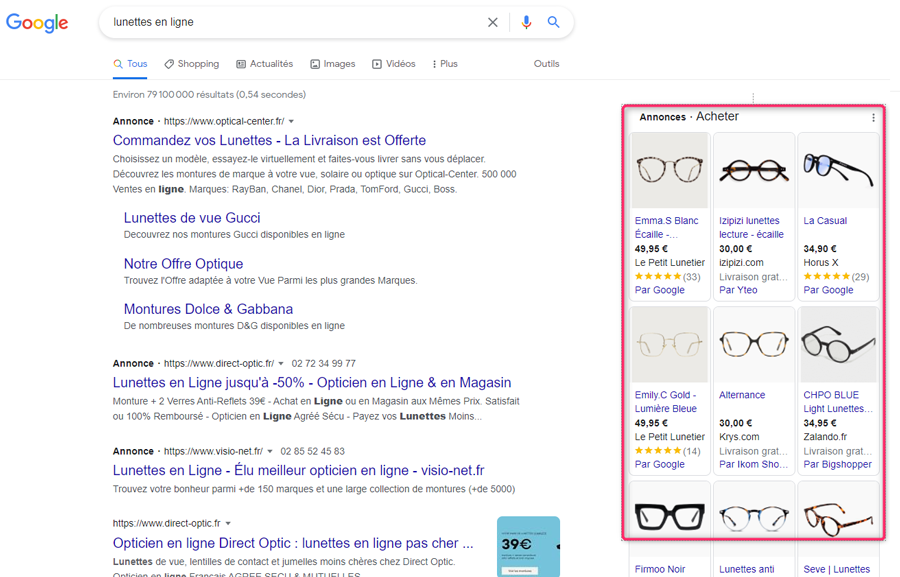Click 'izipizi.com' seller name

(x=741, y=263)
